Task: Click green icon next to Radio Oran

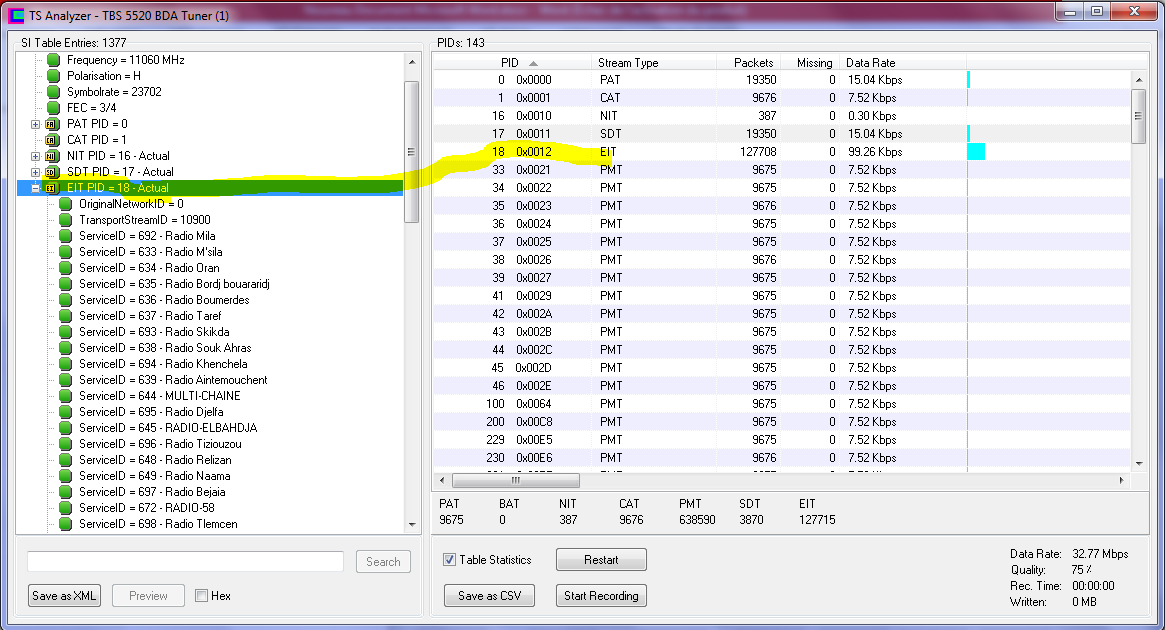Action: 66,268
